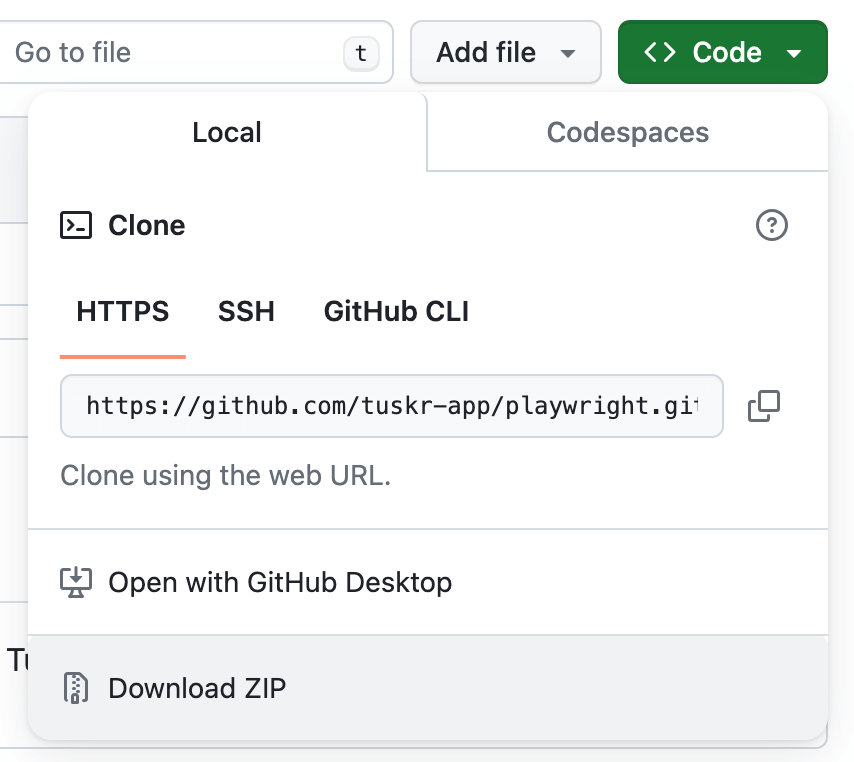Open the clone help question mark icon

771,225
